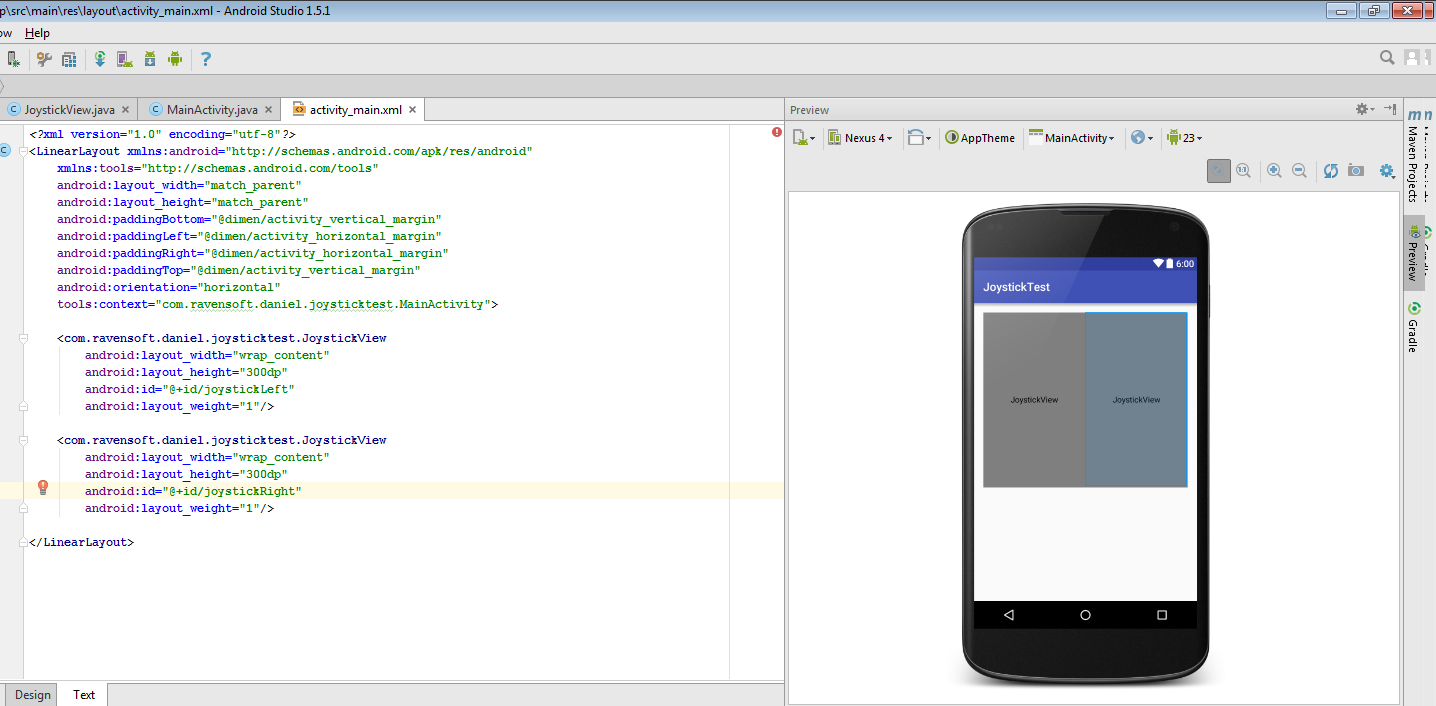Capture a preview screenshot with camera icon
Screen dimensions: 1436x706
1356,171
